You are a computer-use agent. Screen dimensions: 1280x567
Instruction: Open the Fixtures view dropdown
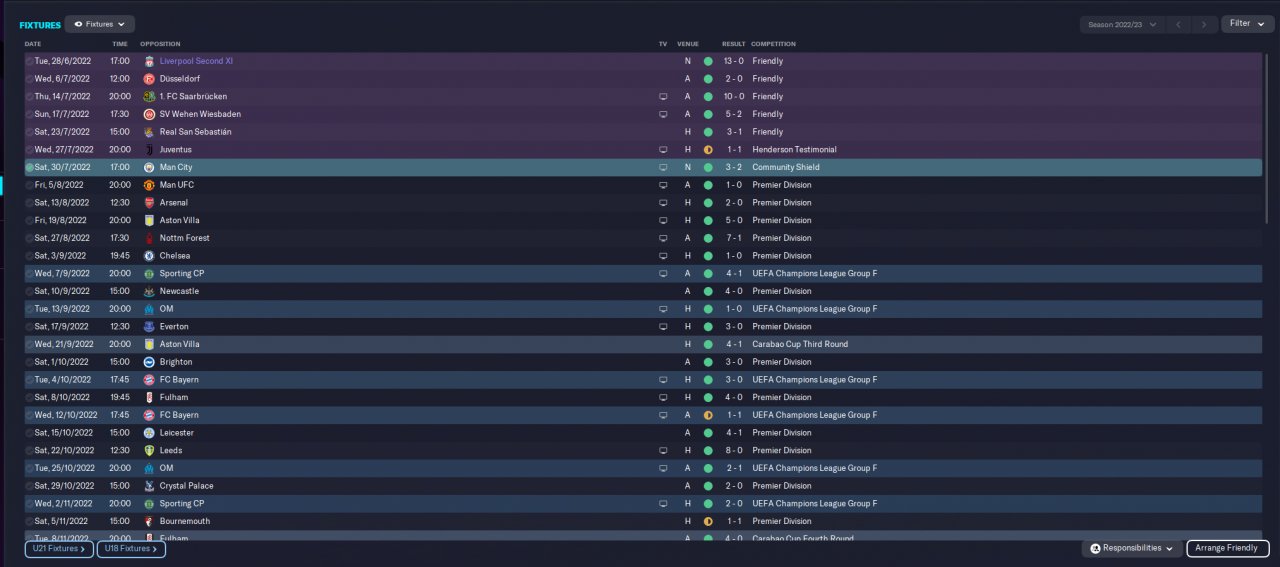click(100, 24)
